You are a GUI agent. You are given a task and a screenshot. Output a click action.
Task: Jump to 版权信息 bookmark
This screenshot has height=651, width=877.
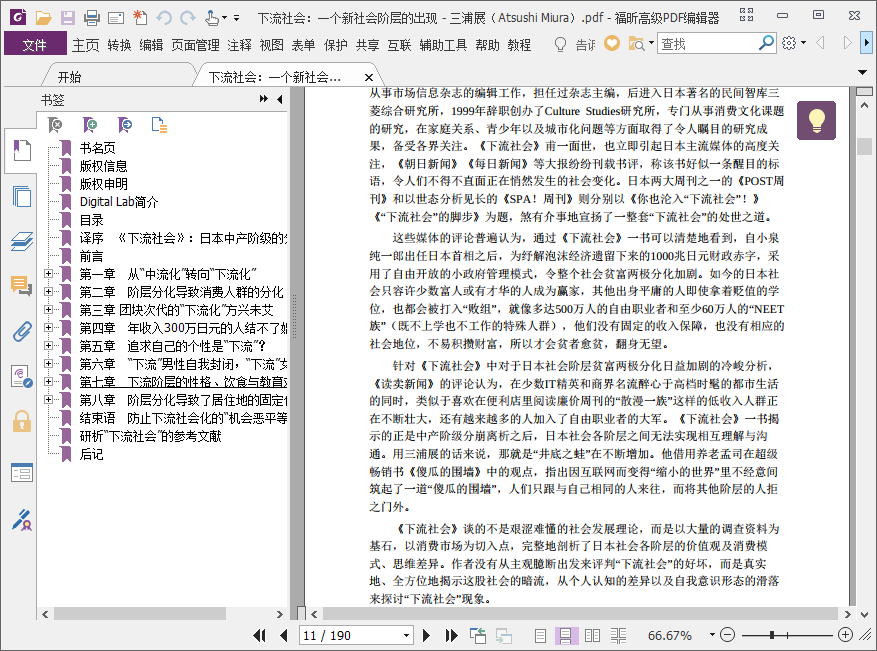(103, 166)
